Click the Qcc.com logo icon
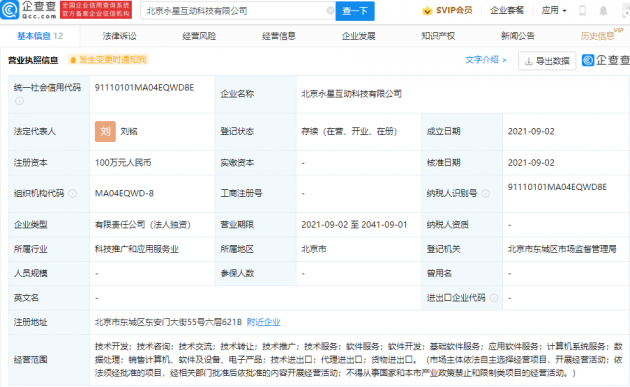The image size is (630, 387). 10,10
